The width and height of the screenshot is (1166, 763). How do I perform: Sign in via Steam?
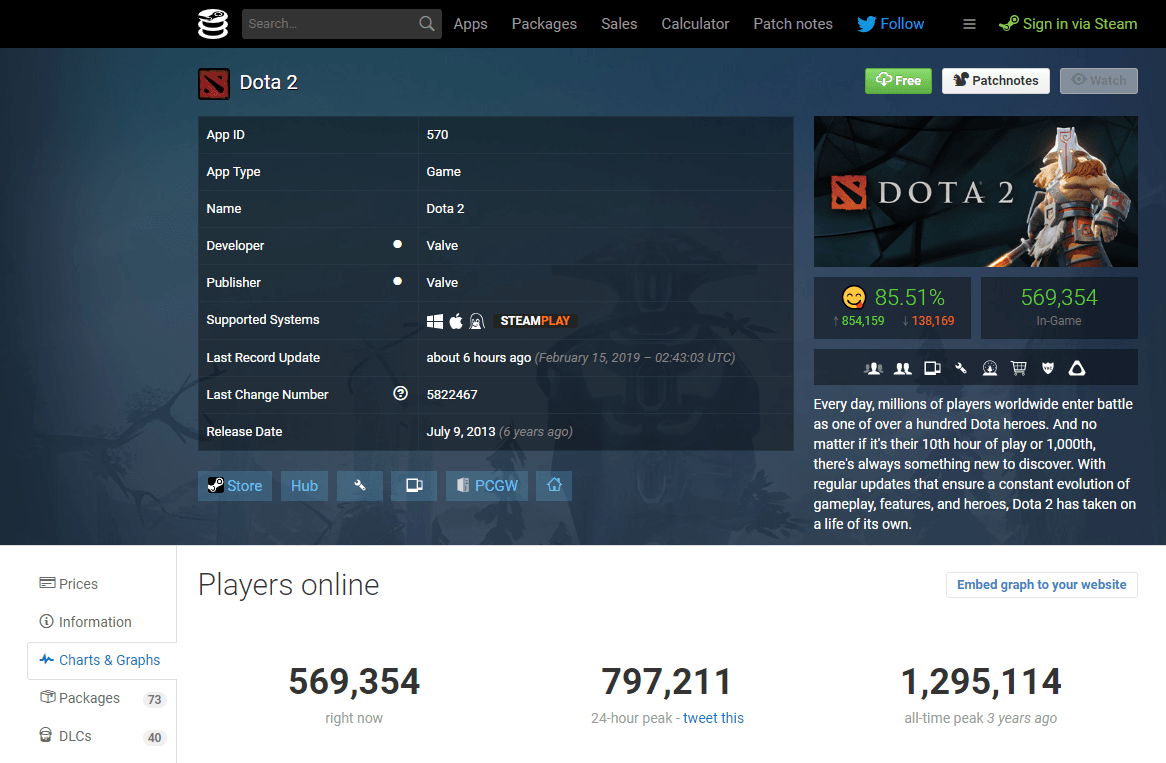(x=1068, y=24)
